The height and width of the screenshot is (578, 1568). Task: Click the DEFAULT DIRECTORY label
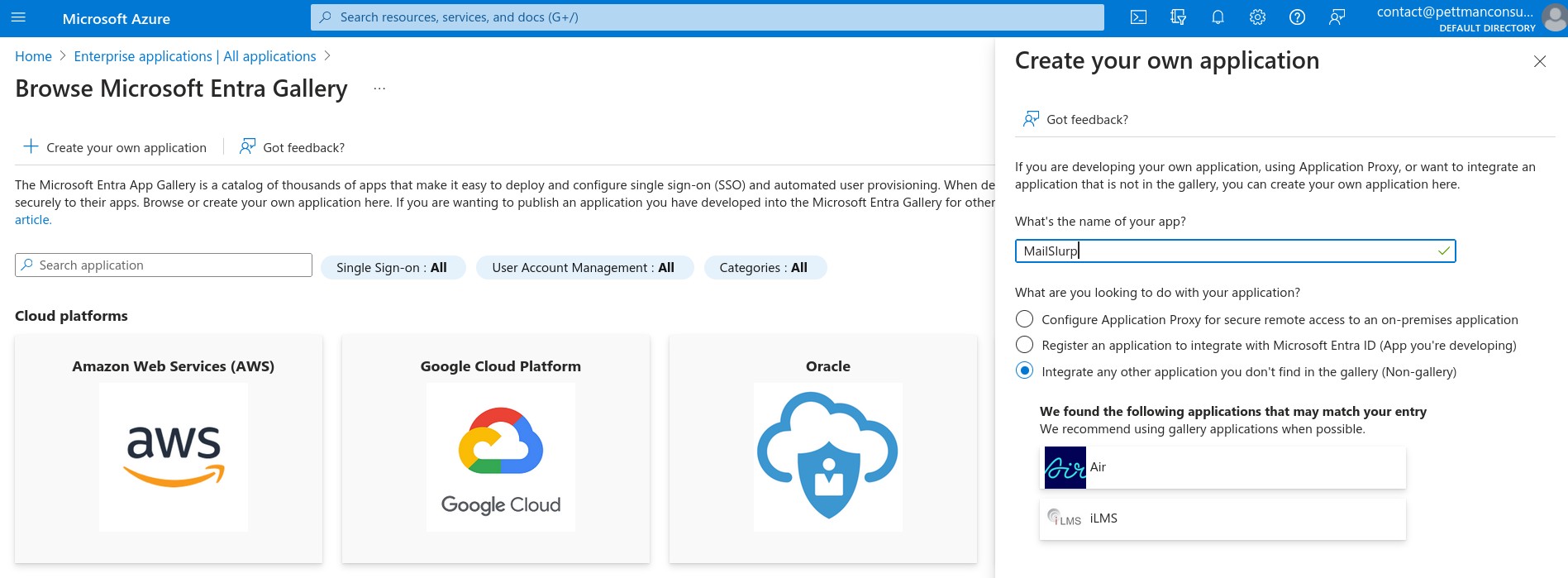pyautogui.click(x=1487, y=28)
